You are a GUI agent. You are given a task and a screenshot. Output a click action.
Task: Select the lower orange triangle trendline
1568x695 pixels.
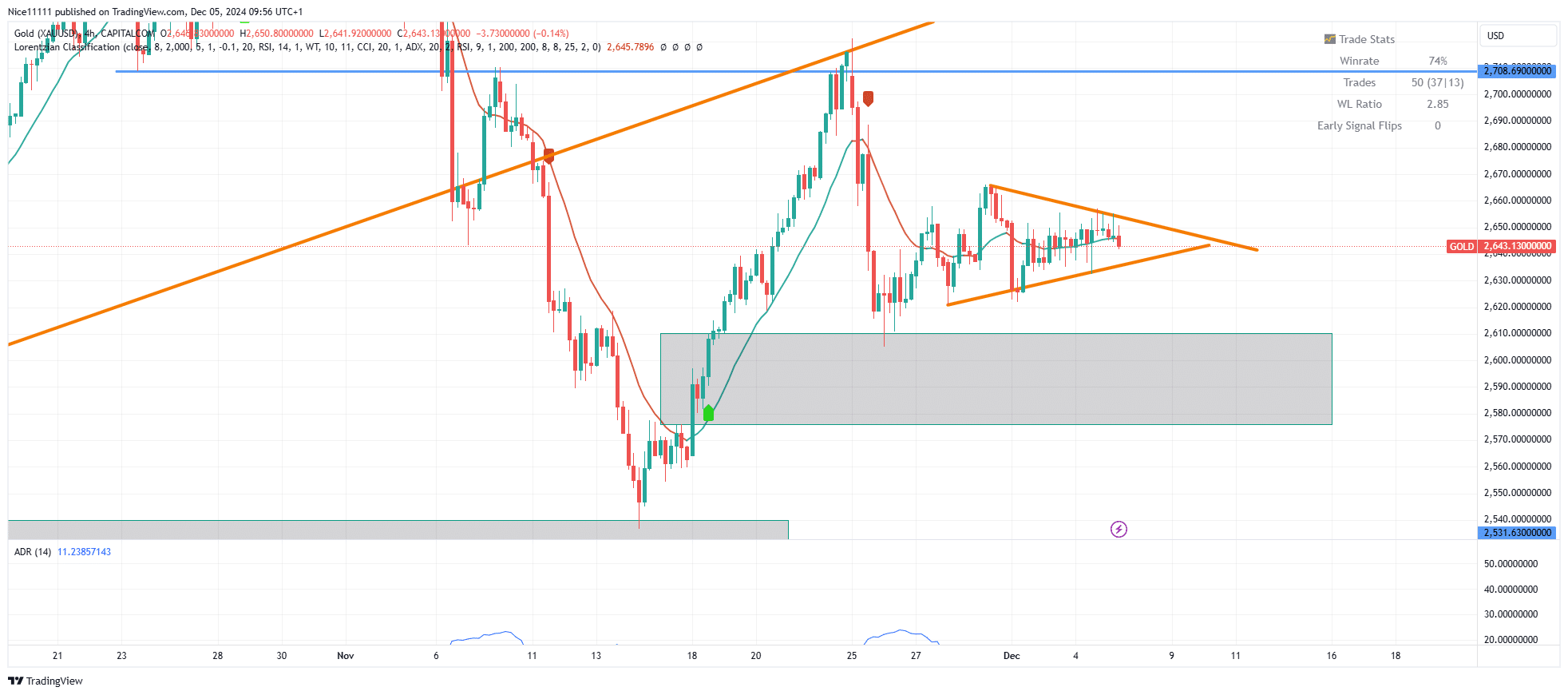1078,275
